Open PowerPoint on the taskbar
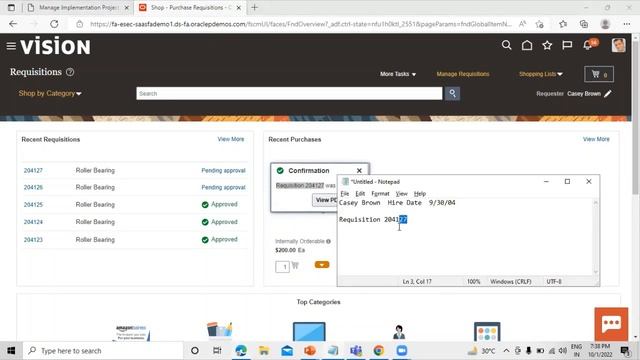Viewport: 640px width, 360px height. click(310, 351)
